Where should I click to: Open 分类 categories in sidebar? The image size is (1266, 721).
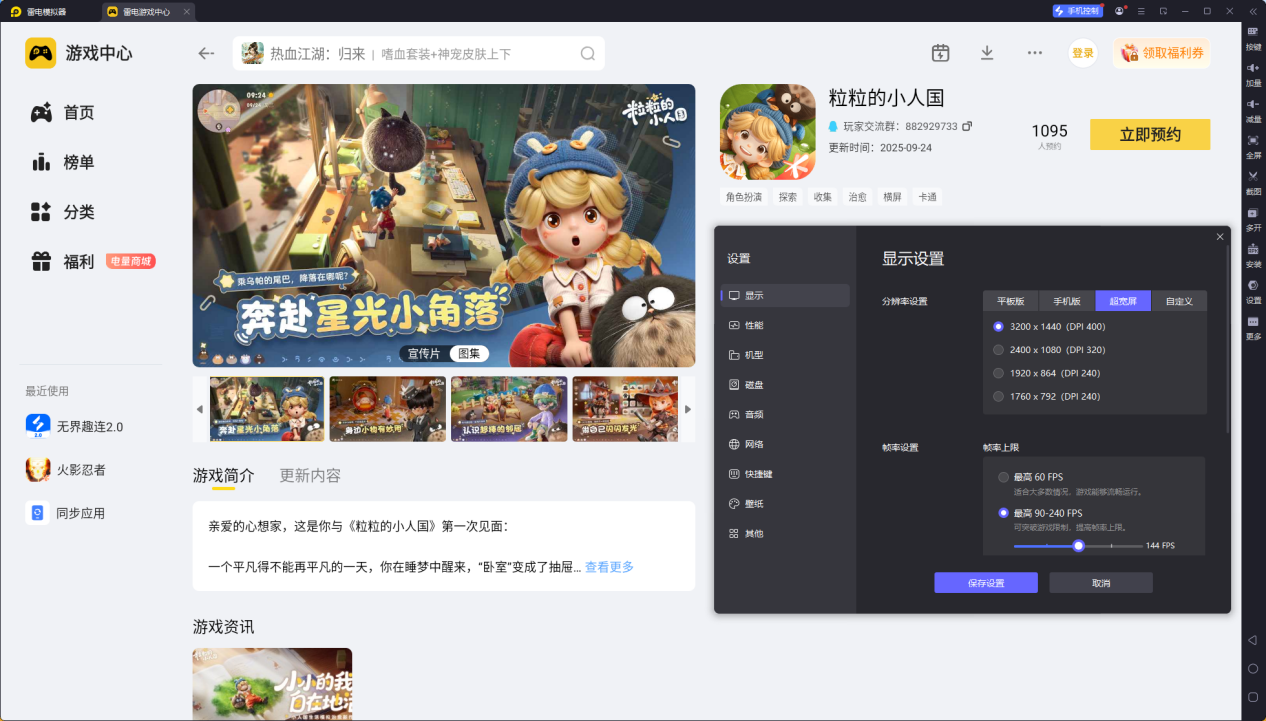coord(62,212)
